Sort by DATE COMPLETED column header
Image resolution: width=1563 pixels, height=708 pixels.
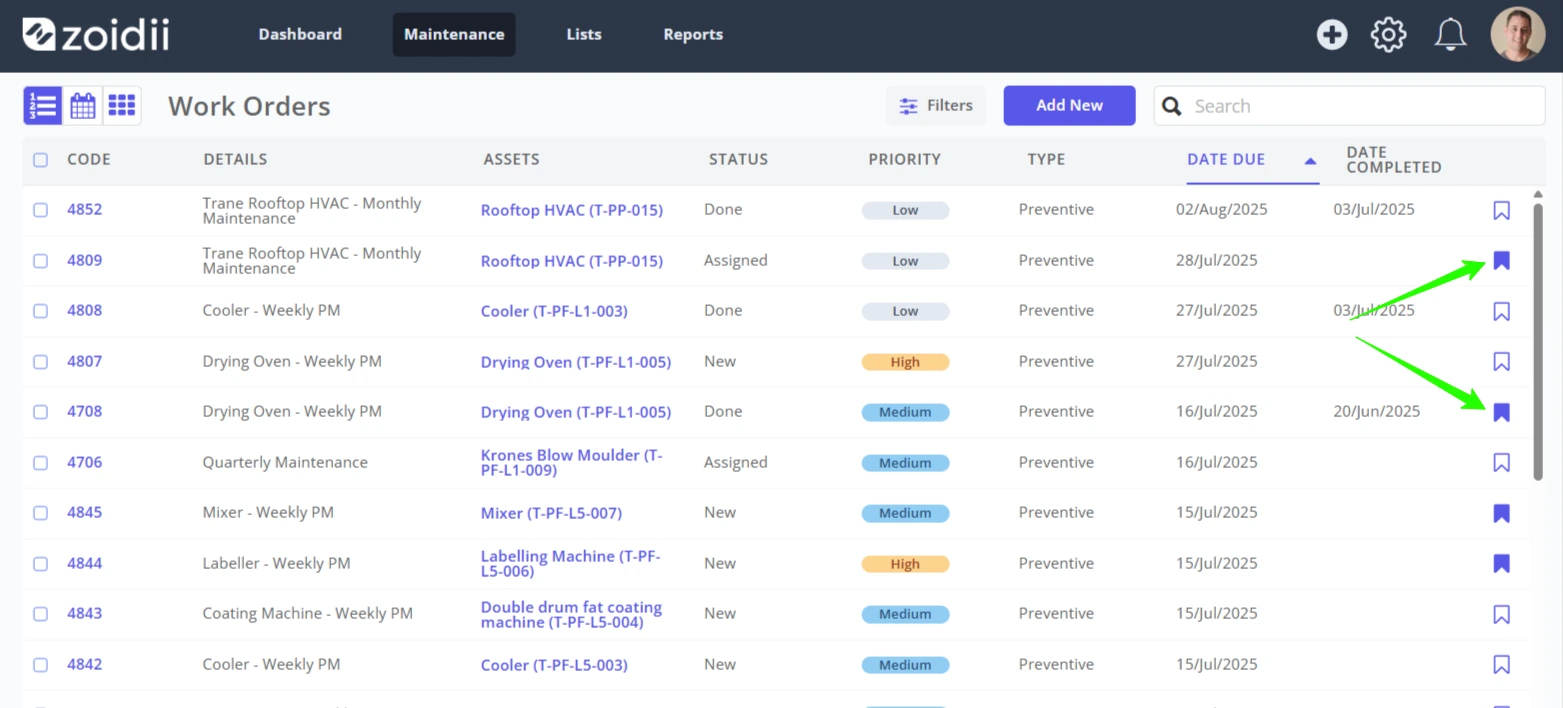pos(1394,160)
